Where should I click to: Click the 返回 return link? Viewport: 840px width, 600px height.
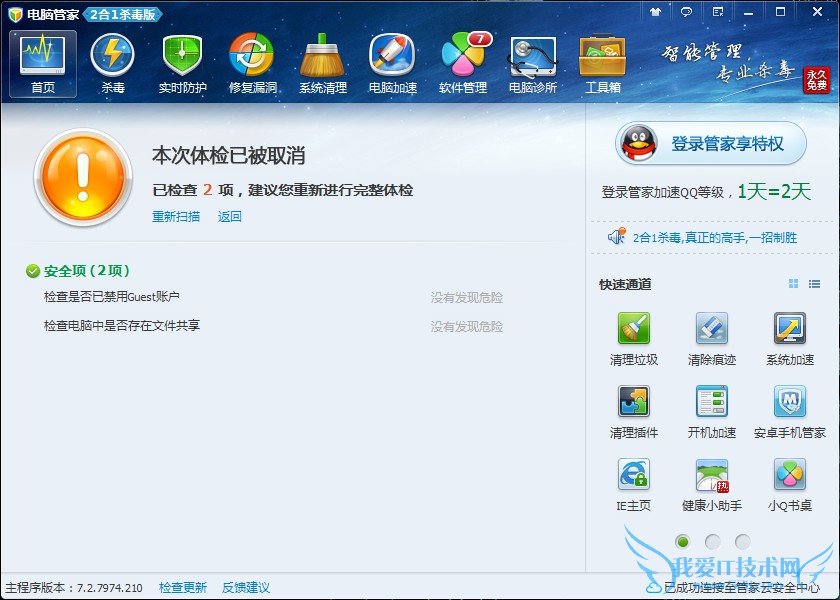coord(229,216)
